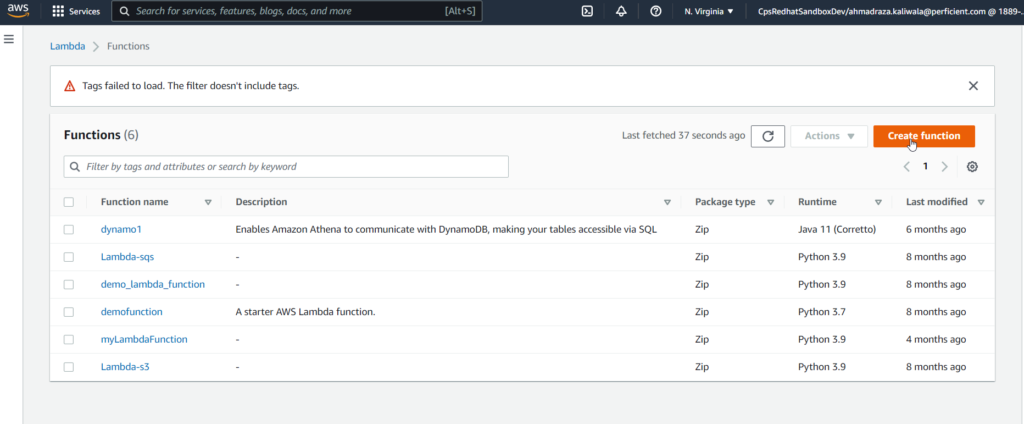Click the search magnifier in top bar
This screenshot has height=424, width=1024.
(124, 11)
